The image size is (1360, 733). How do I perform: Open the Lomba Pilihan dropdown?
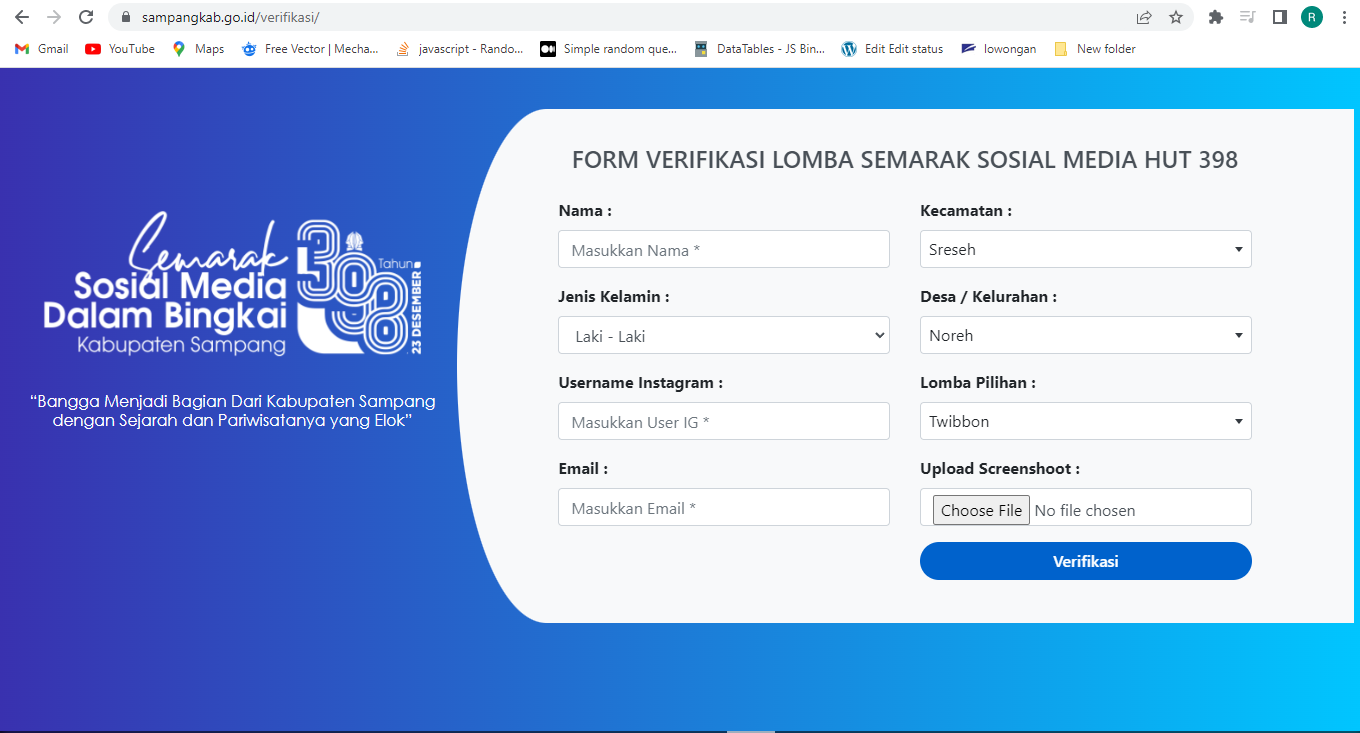click(1085, 421)
